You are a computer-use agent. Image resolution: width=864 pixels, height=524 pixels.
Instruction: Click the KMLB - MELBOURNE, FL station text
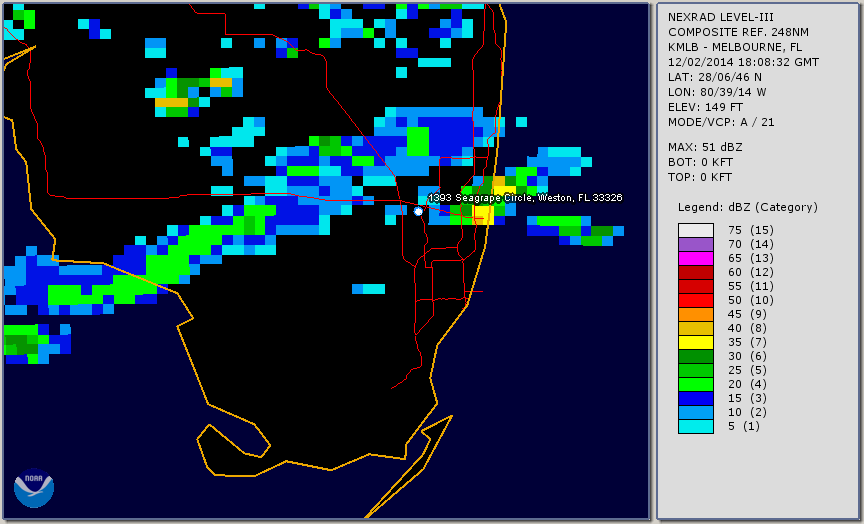735,47
